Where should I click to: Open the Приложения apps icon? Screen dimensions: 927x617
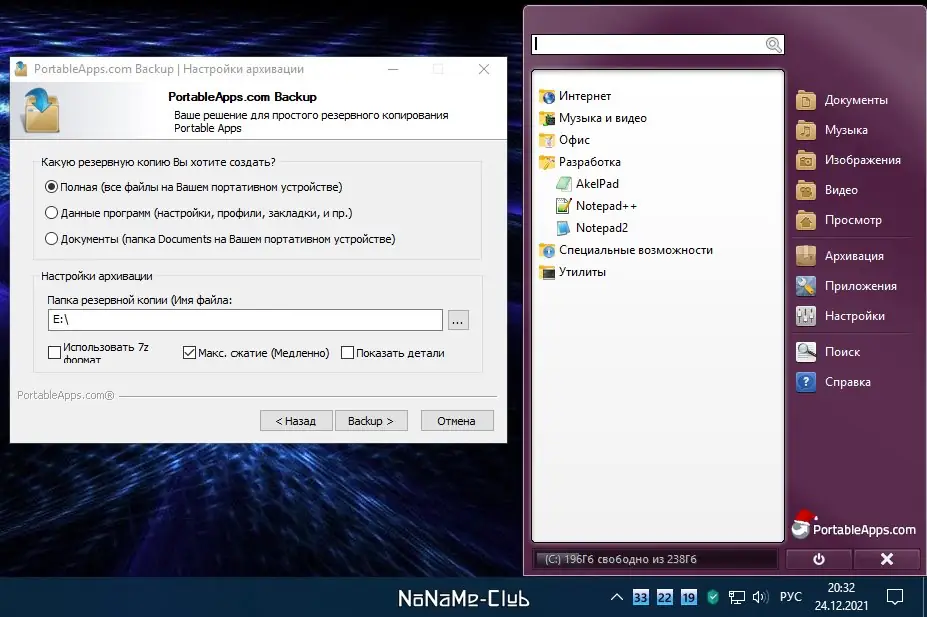click(x=805, y=286)
